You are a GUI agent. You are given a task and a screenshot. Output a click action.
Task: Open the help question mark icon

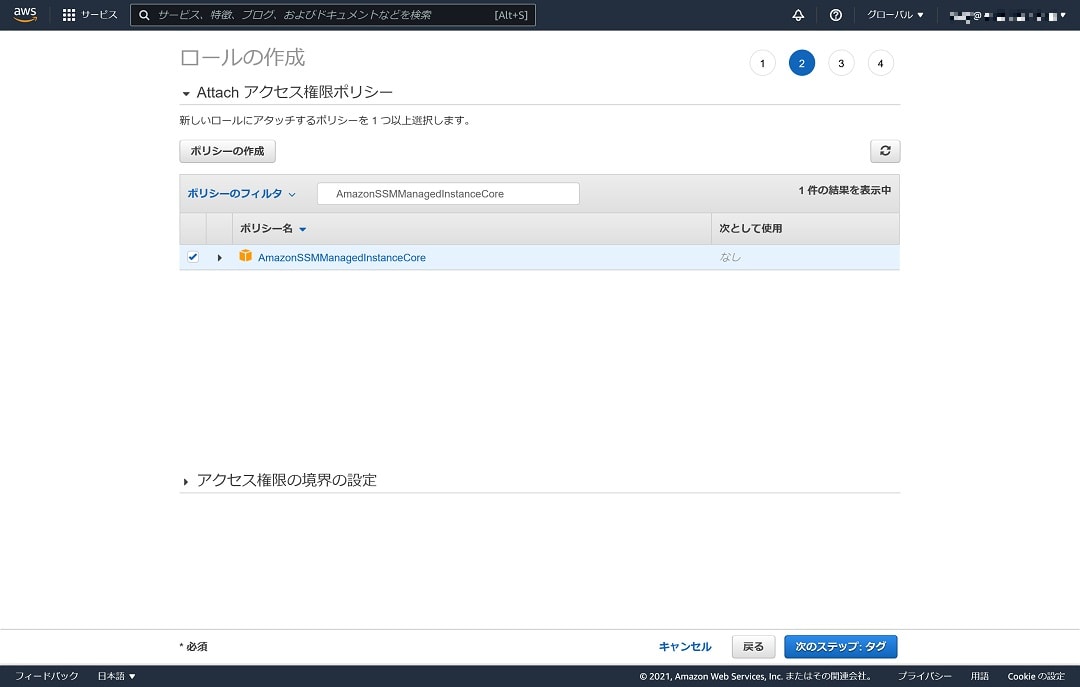[835, 15]
